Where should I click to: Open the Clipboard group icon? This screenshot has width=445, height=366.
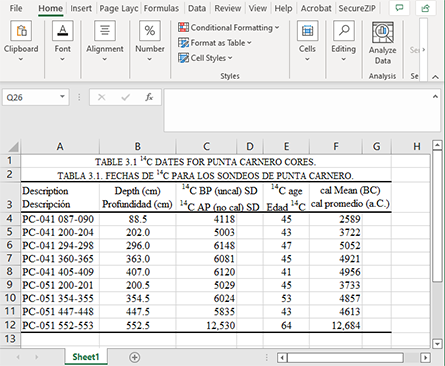point(21,31)
